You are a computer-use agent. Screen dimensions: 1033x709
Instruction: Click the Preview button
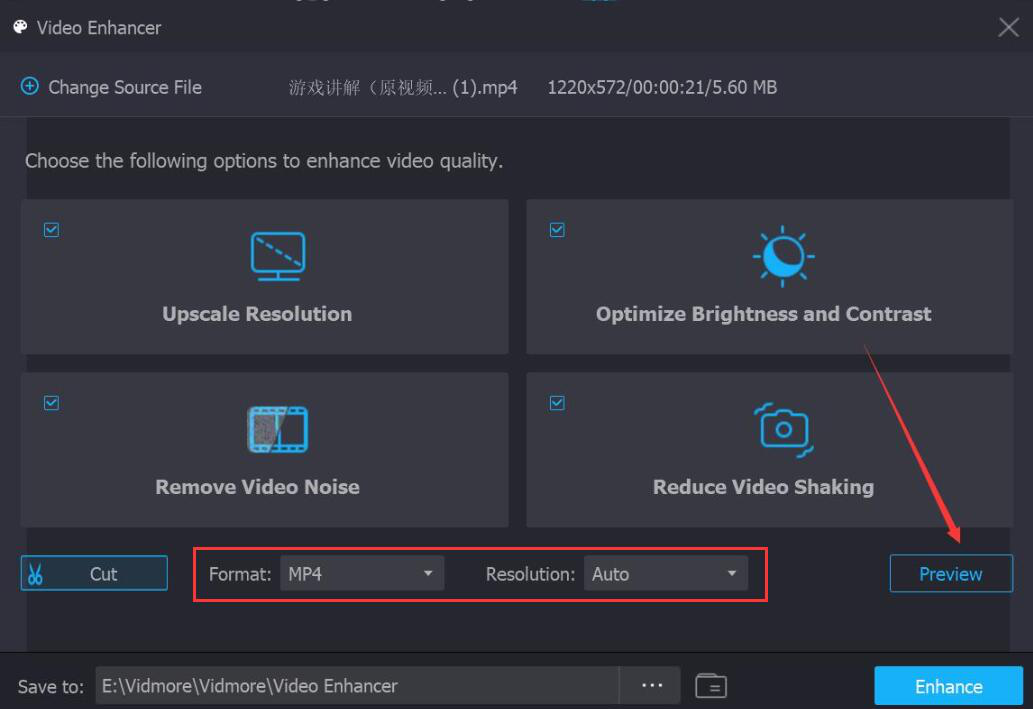(x=951, y=574)
